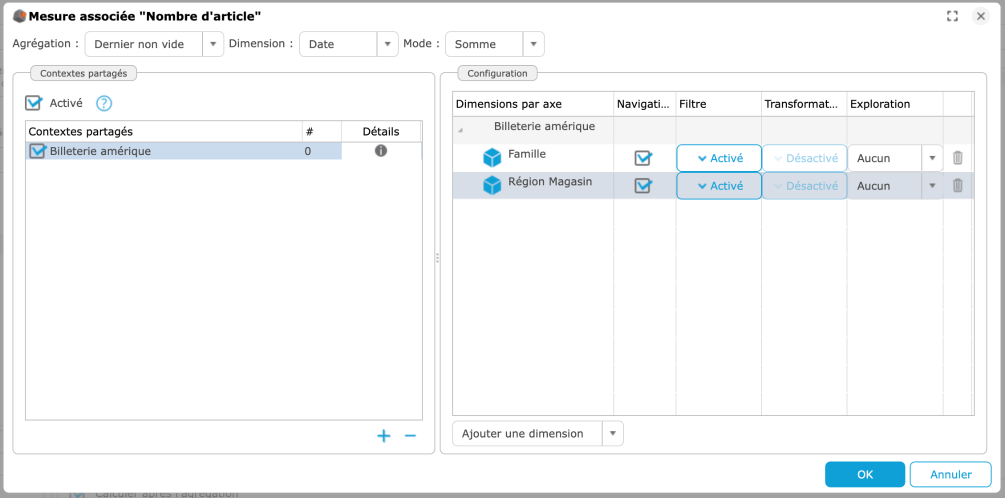Expand Ajouter une dimension dropdown
This screenshot has width=1005, height=498.
612,433
